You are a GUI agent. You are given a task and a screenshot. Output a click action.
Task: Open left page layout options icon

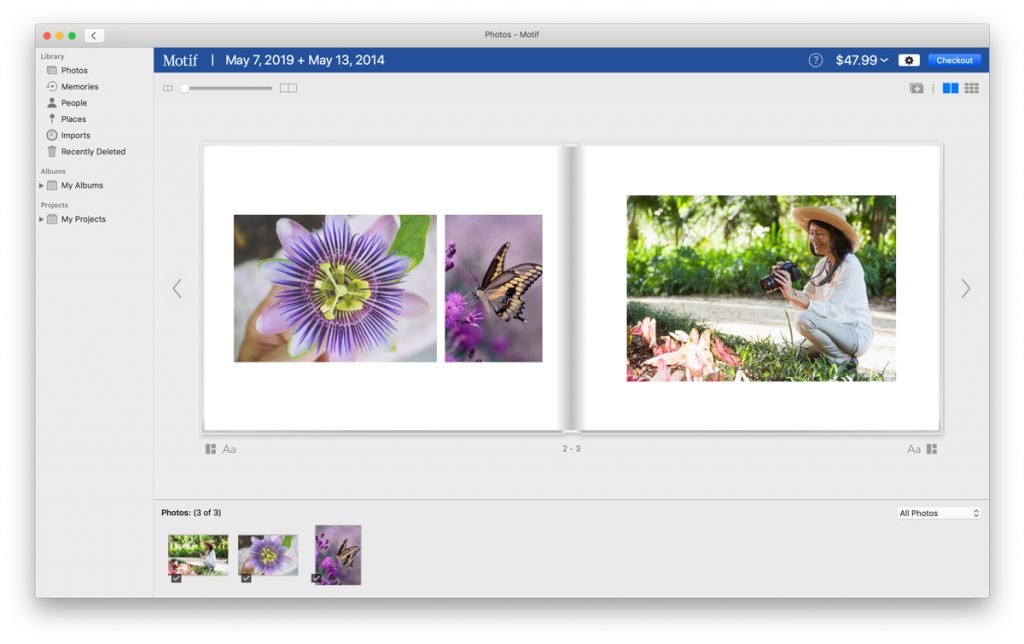coord(210,449)
